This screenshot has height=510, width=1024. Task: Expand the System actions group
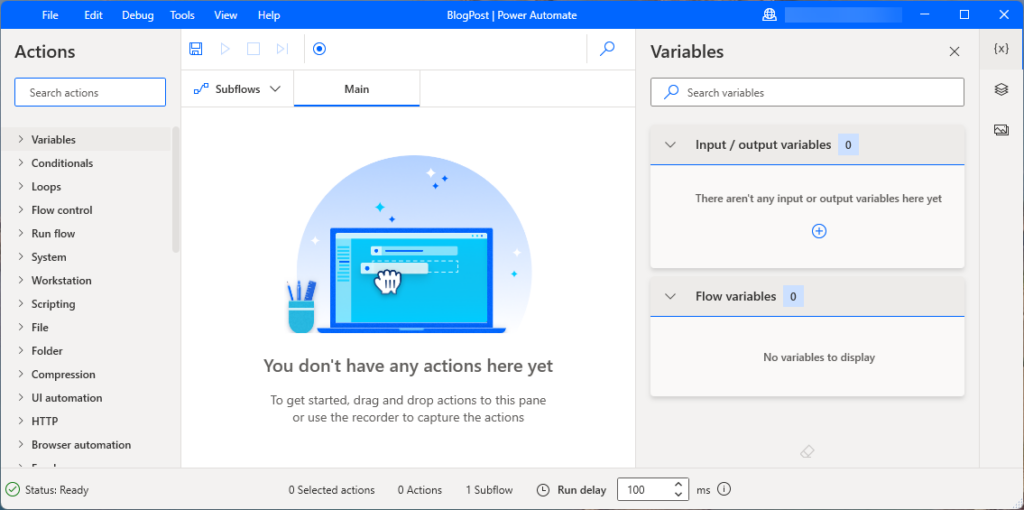click(x=21, y=257)
